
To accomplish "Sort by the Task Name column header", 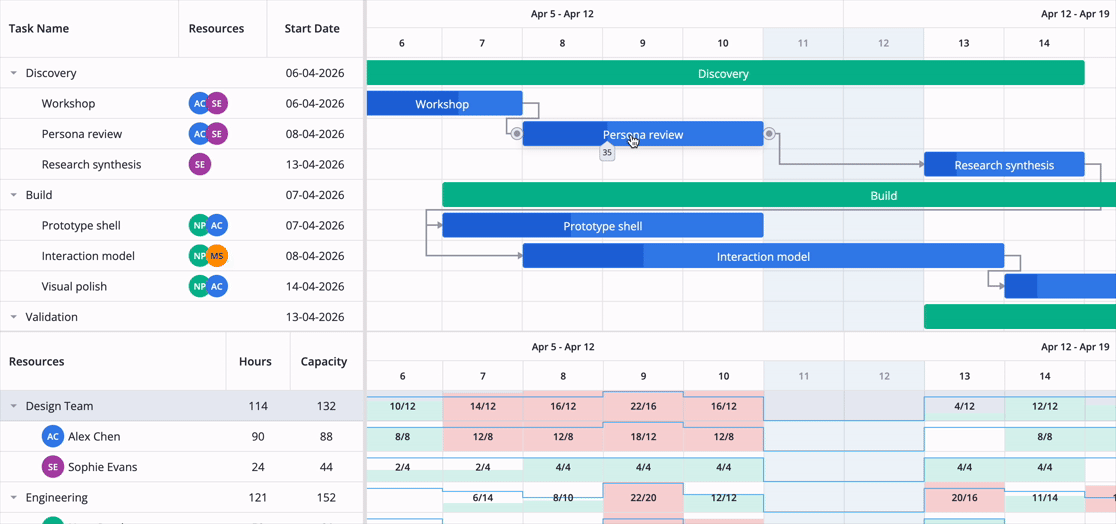I will coord(89,28).
